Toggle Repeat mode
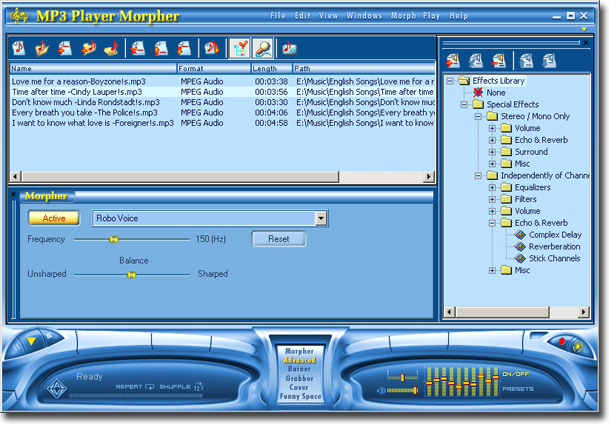 pyautogui.click(x=135, y=387)
